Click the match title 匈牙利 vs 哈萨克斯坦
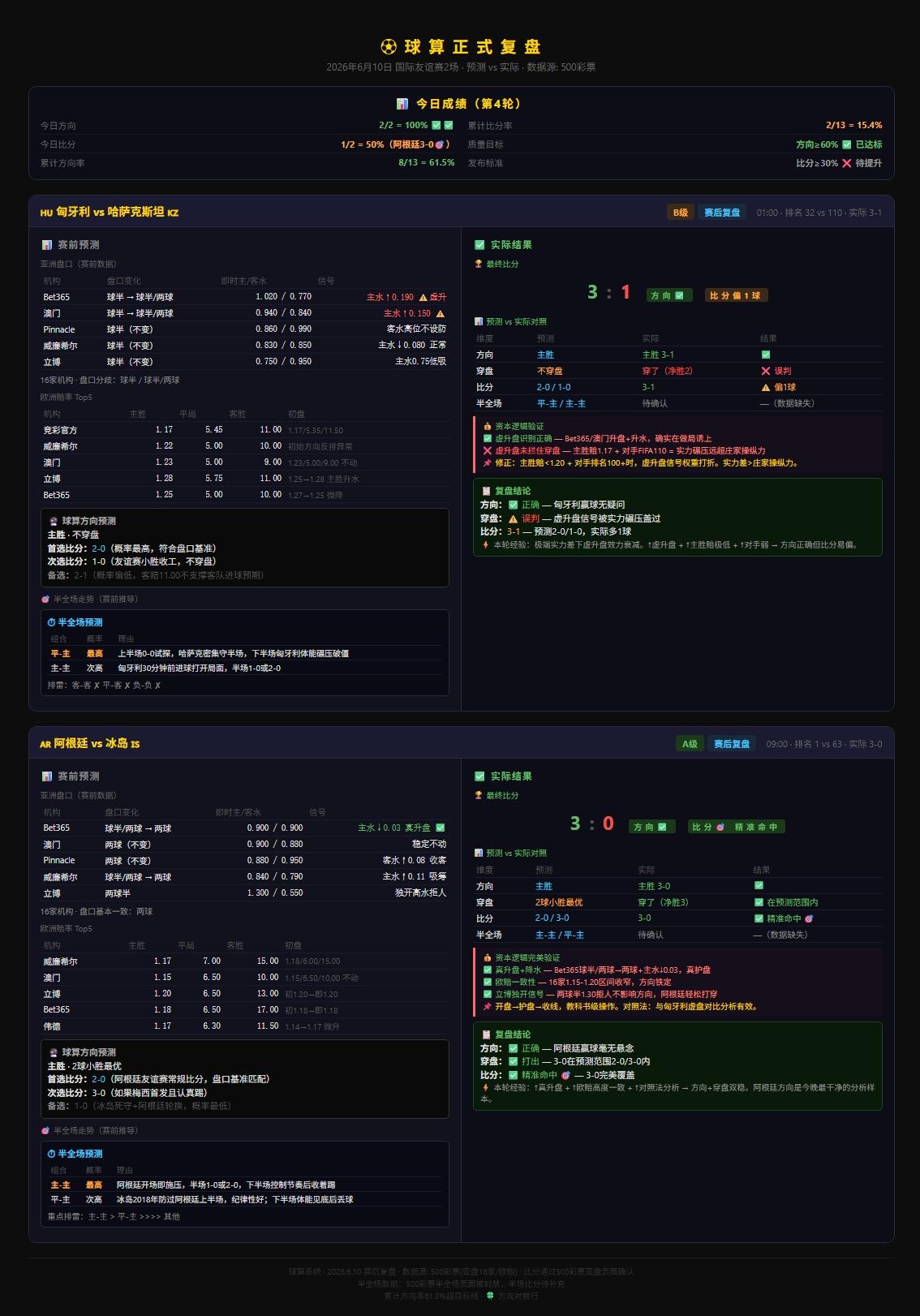The height and width of the screenshot is (1316, 920). tap(110, 212)
